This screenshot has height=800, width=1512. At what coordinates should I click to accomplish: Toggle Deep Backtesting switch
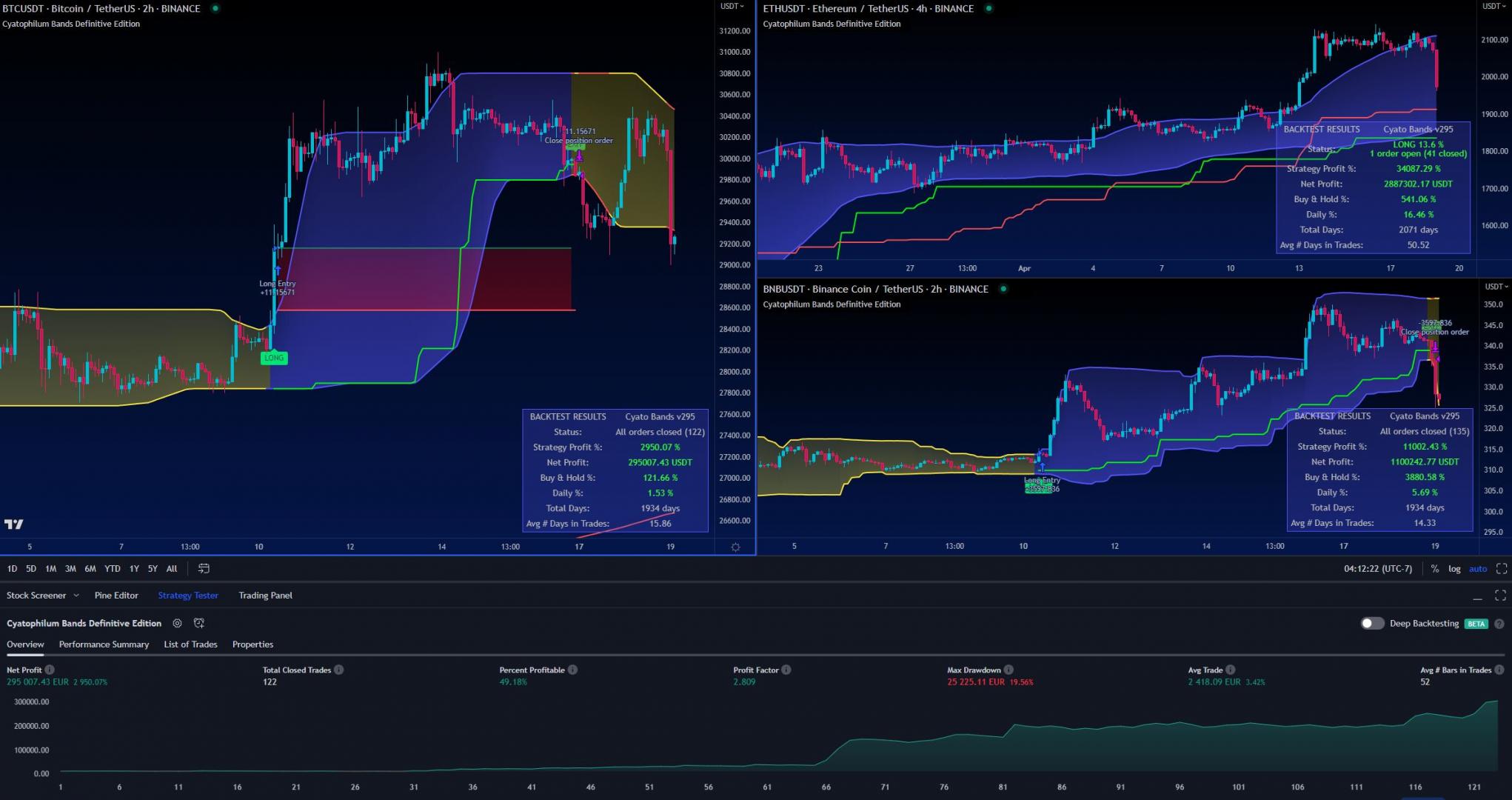point(1372,624)
